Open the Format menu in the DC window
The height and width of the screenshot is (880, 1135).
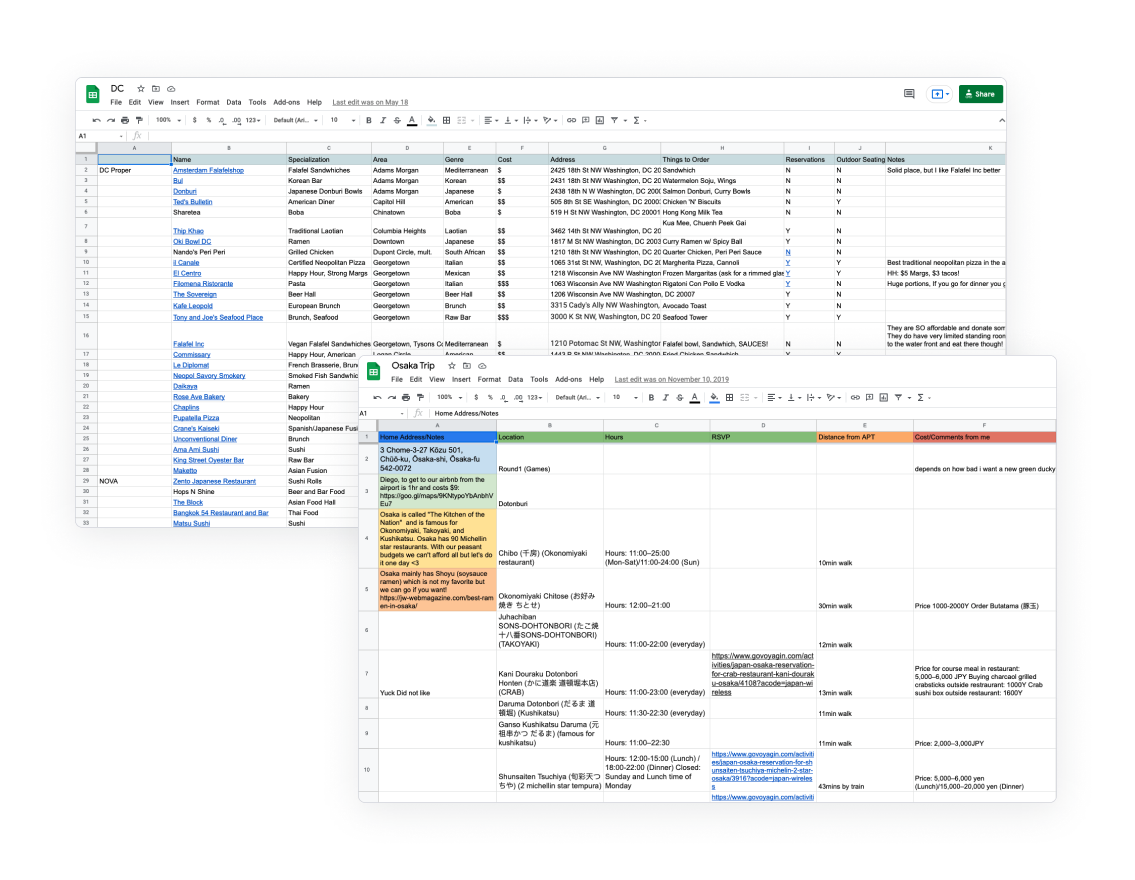point(207,102)
